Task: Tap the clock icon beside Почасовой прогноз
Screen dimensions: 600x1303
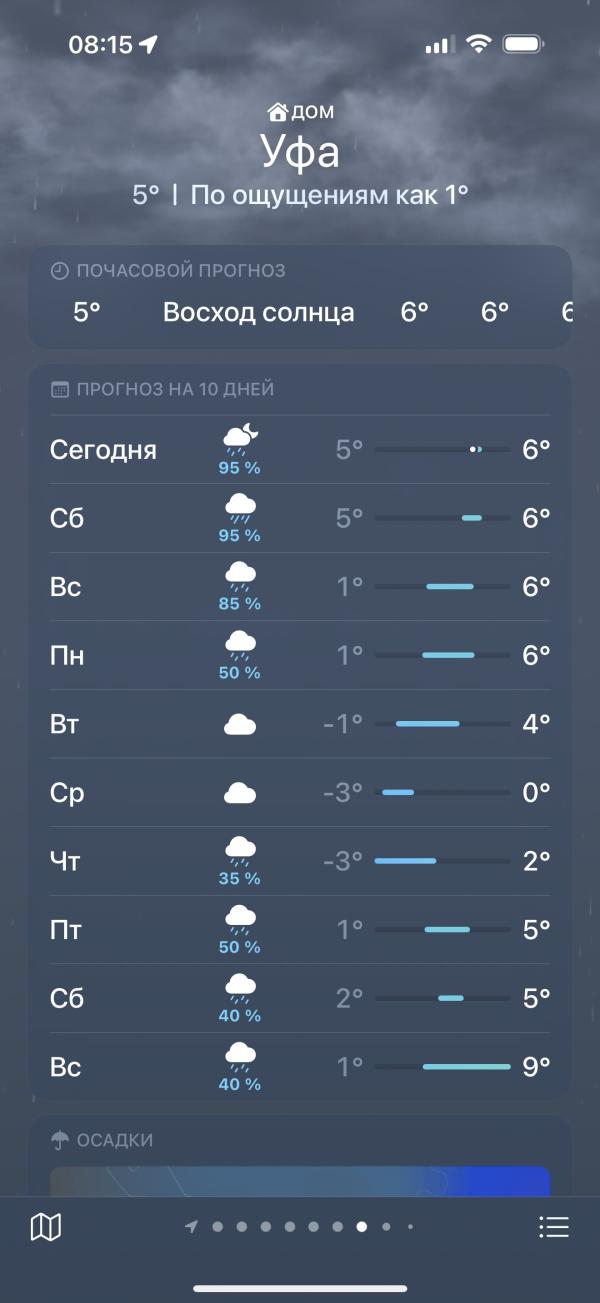Action: (60, 271)
